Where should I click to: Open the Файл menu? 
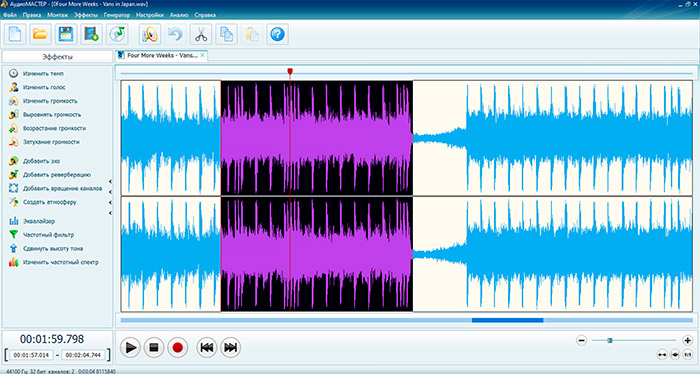click(x=10, y=15)
